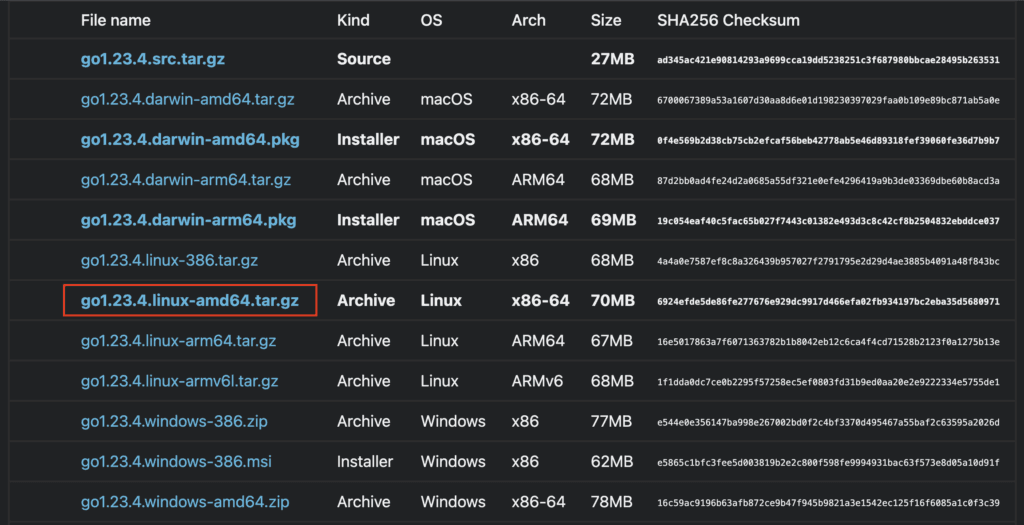Click the SHA256 Checksum column header
This screenshot has height=525, width=1024.
click(728, 20)
